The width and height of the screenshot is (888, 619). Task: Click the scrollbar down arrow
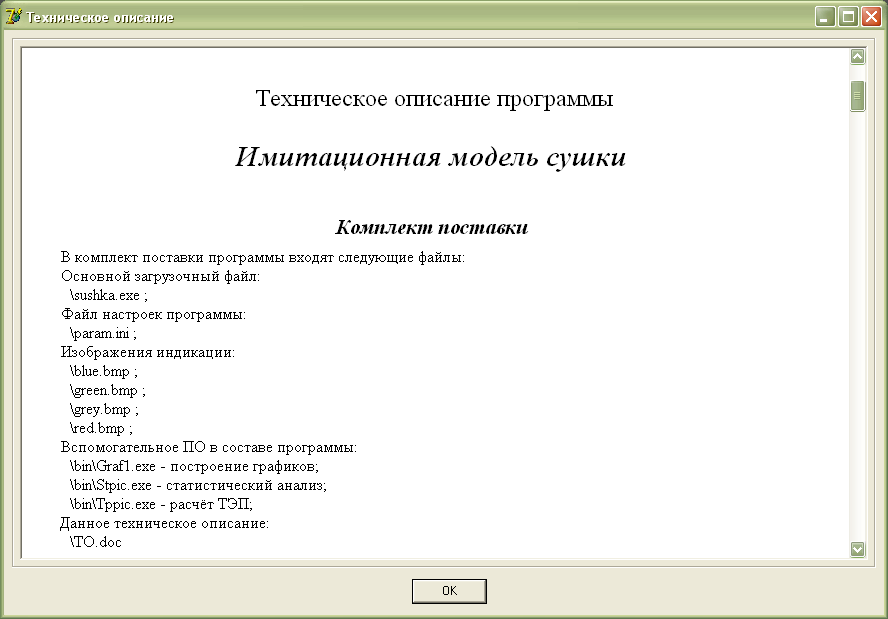pyautogui.click(x=857, y=549)
